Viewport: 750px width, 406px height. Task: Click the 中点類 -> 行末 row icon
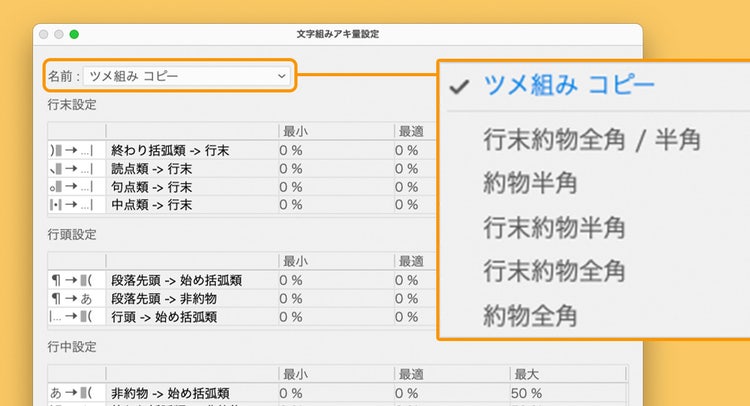click(x=76, y=204)
